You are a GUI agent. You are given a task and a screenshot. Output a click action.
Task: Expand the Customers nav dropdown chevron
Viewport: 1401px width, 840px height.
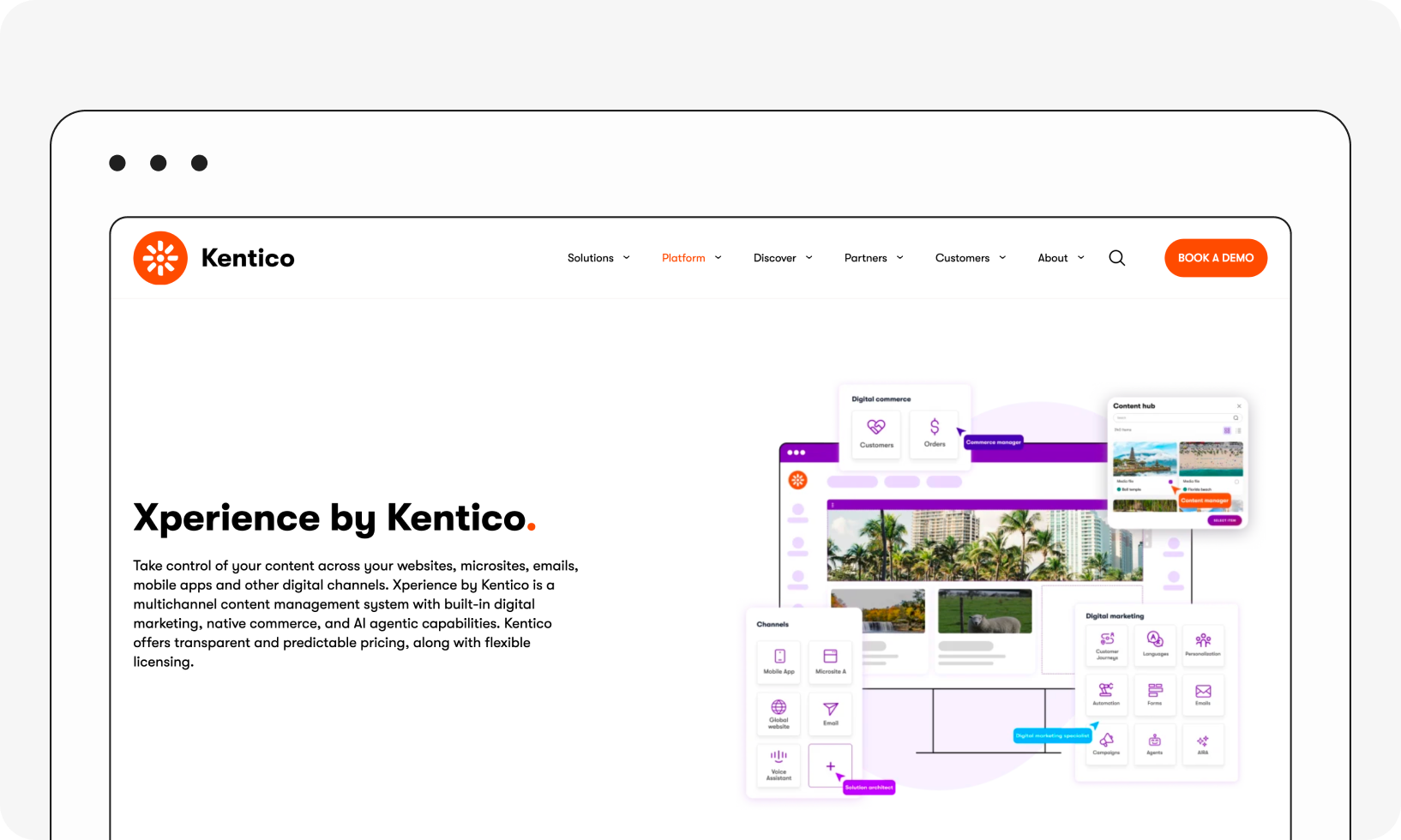click(1002, 258)
